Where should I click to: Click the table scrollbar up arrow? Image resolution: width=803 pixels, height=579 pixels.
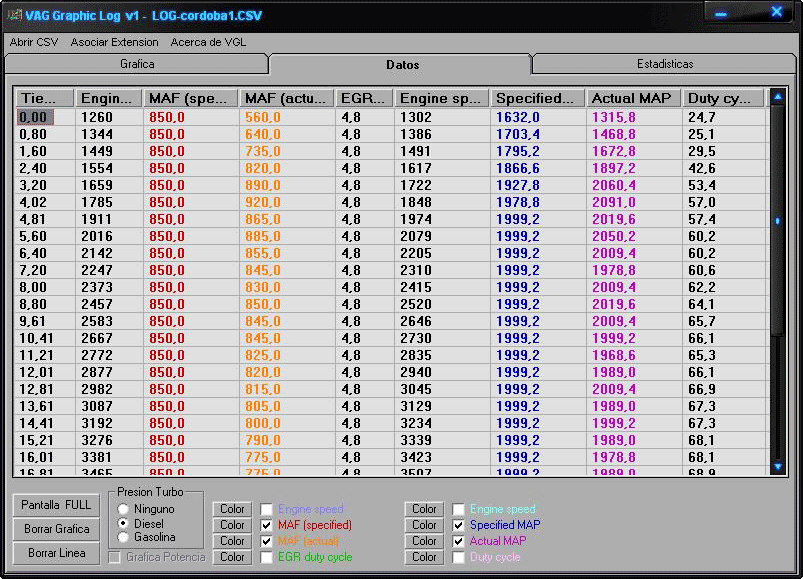point(777,97)
